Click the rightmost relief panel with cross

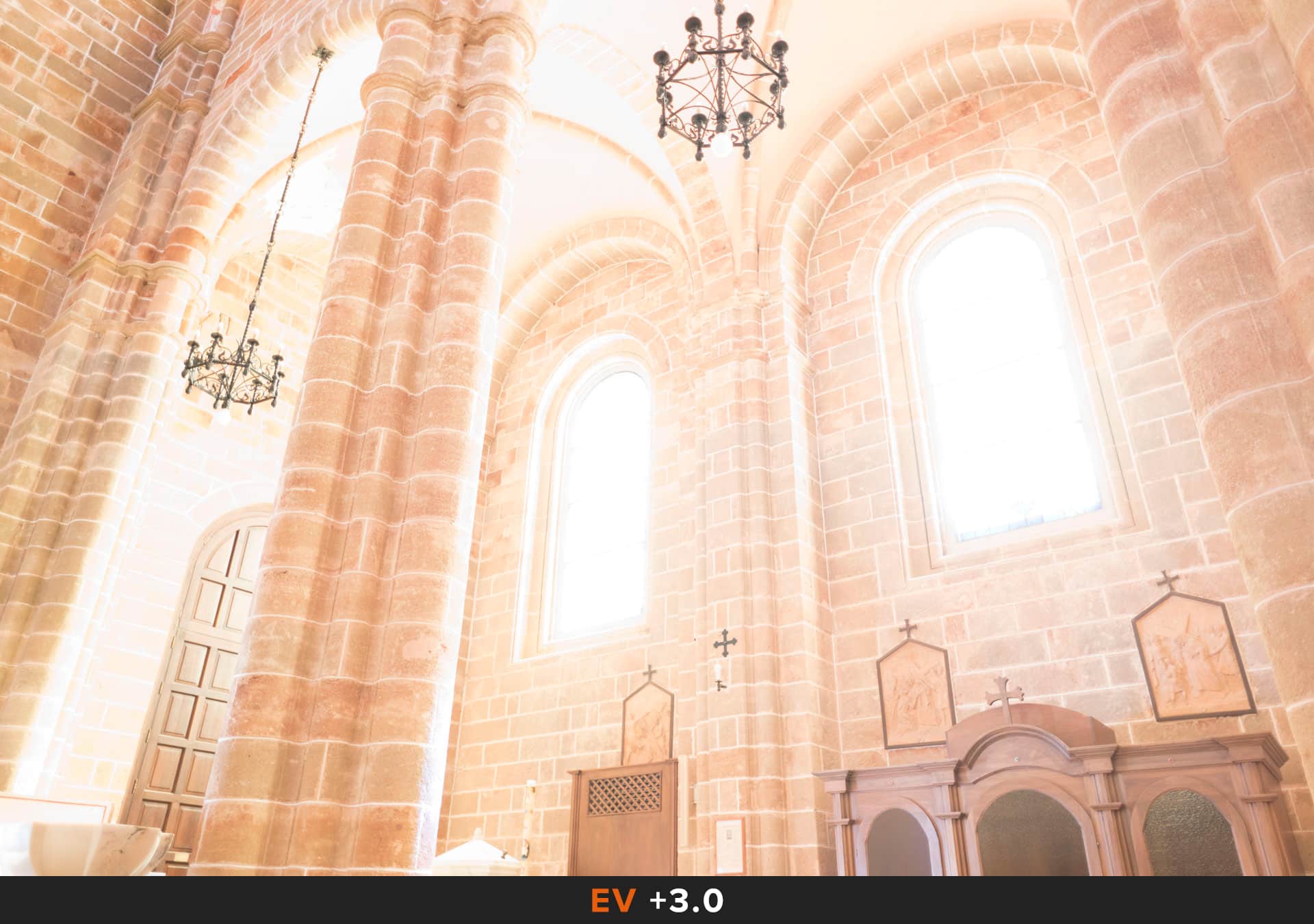pos(1192,656)
